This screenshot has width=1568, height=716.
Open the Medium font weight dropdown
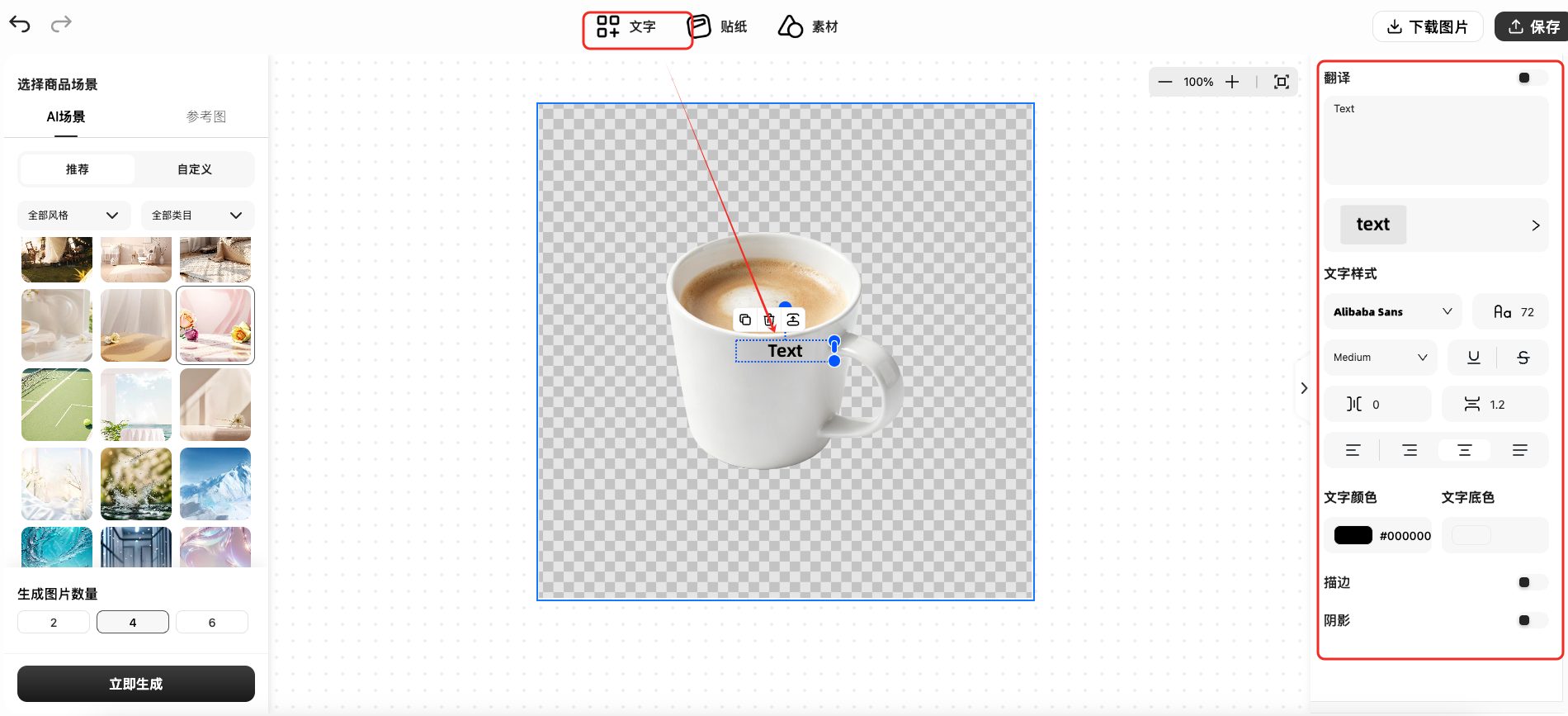pyautogui.click(x=1380, y=358)
